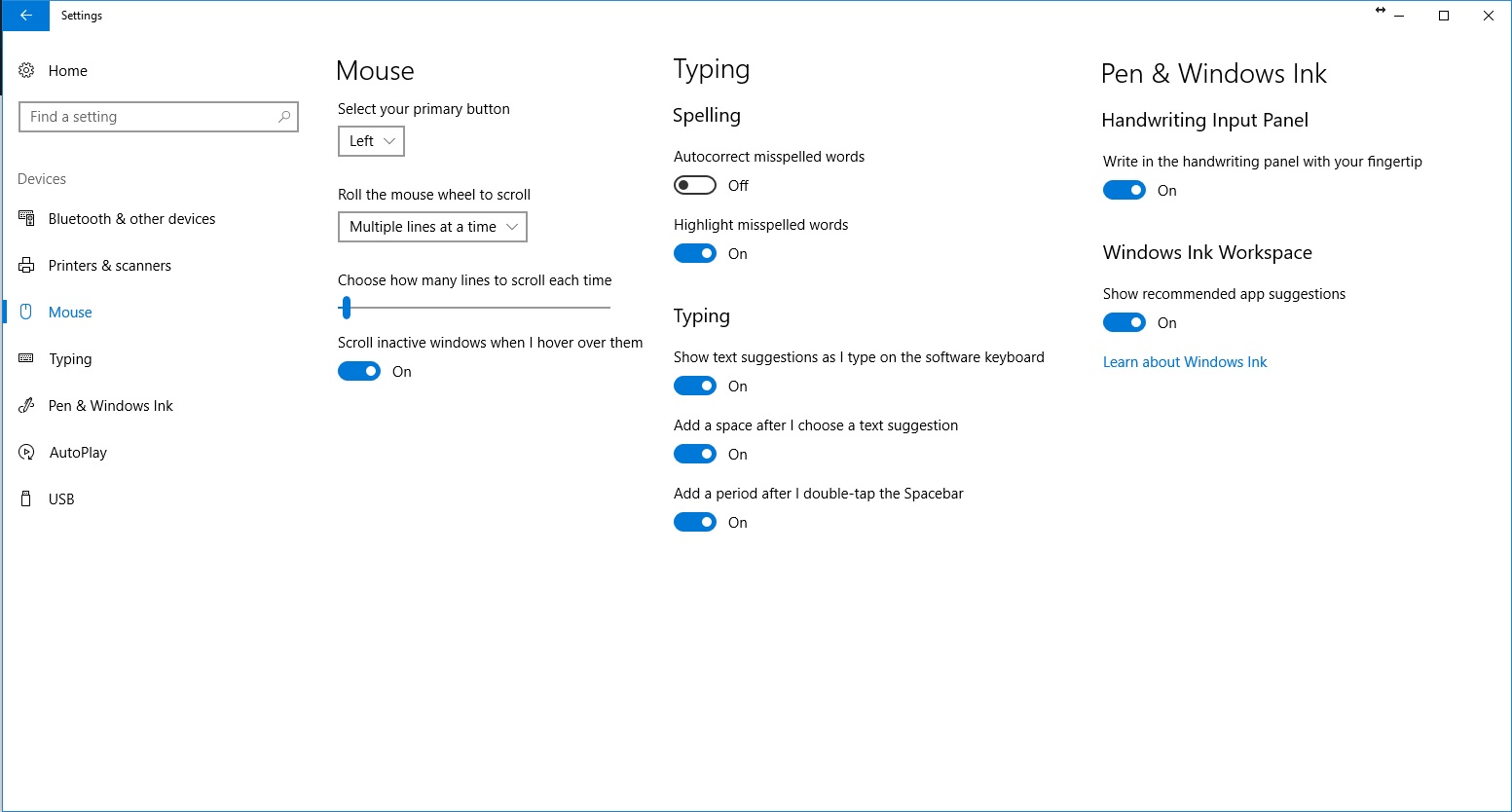1512x812 pixels.
Task: Click the Find a setting search box
Action: [x=159, y=117]
